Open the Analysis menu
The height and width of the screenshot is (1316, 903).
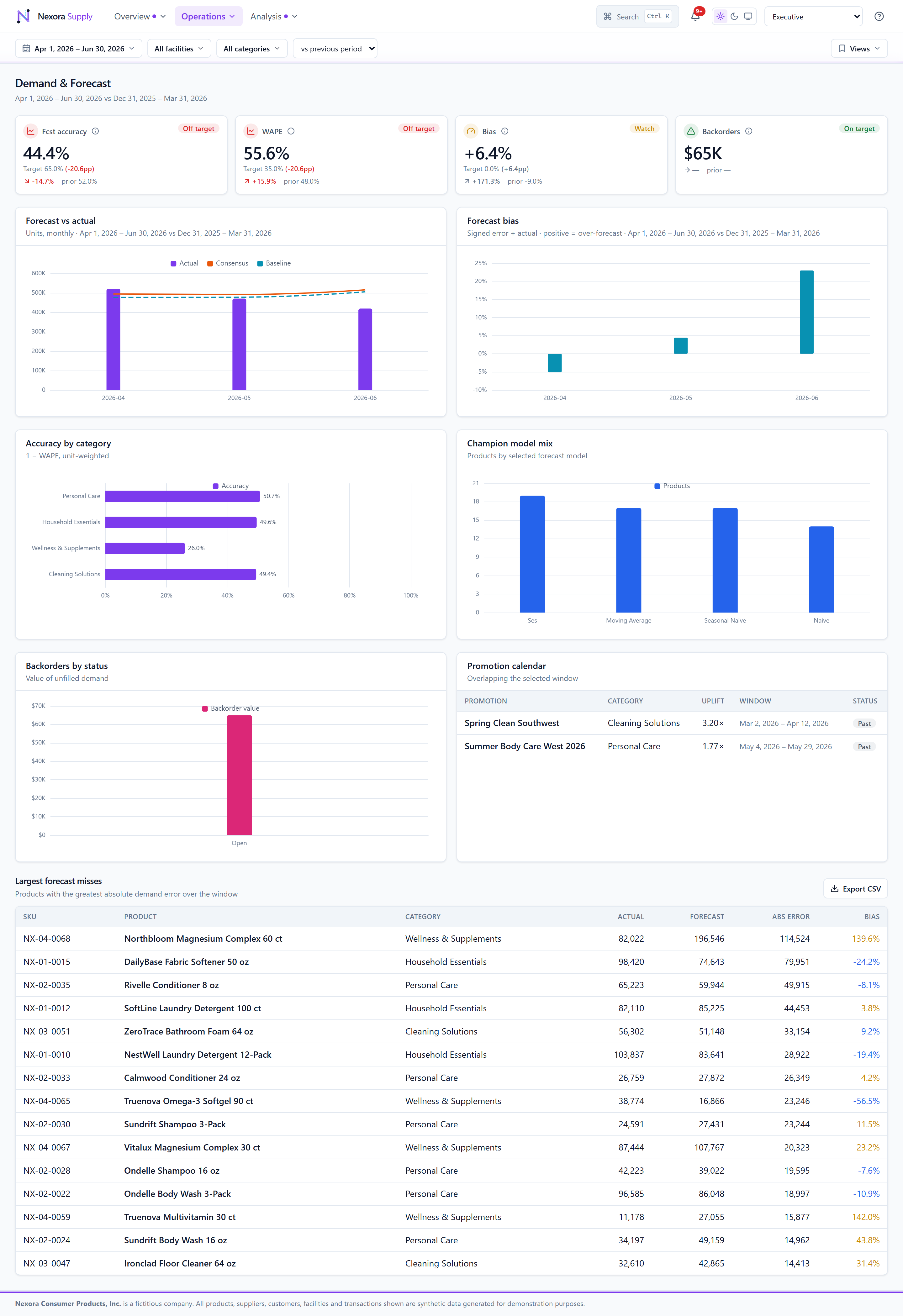coord(274,16)
